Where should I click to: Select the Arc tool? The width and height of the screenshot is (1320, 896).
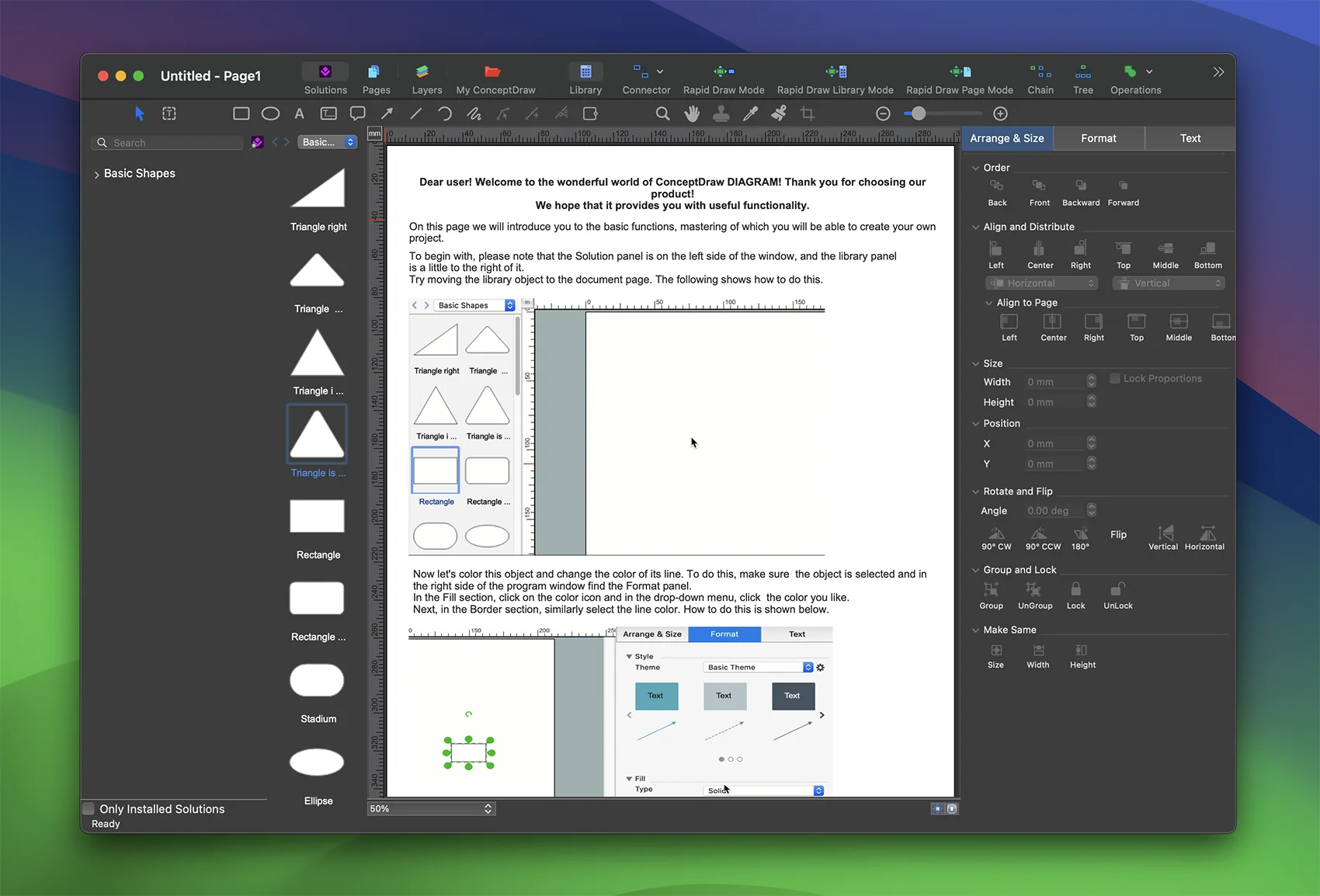pos(445,113)
